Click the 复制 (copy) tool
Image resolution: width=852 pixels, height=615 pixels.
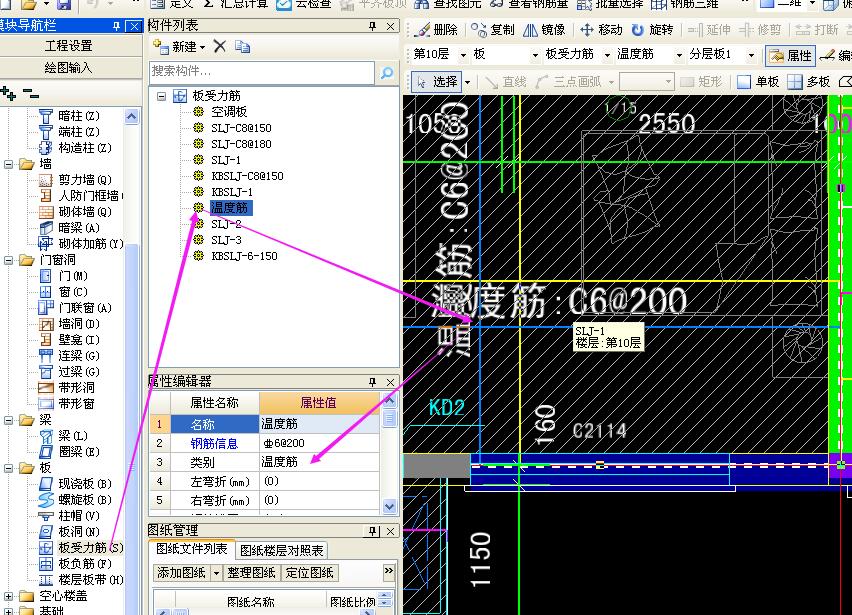(493, 30)
